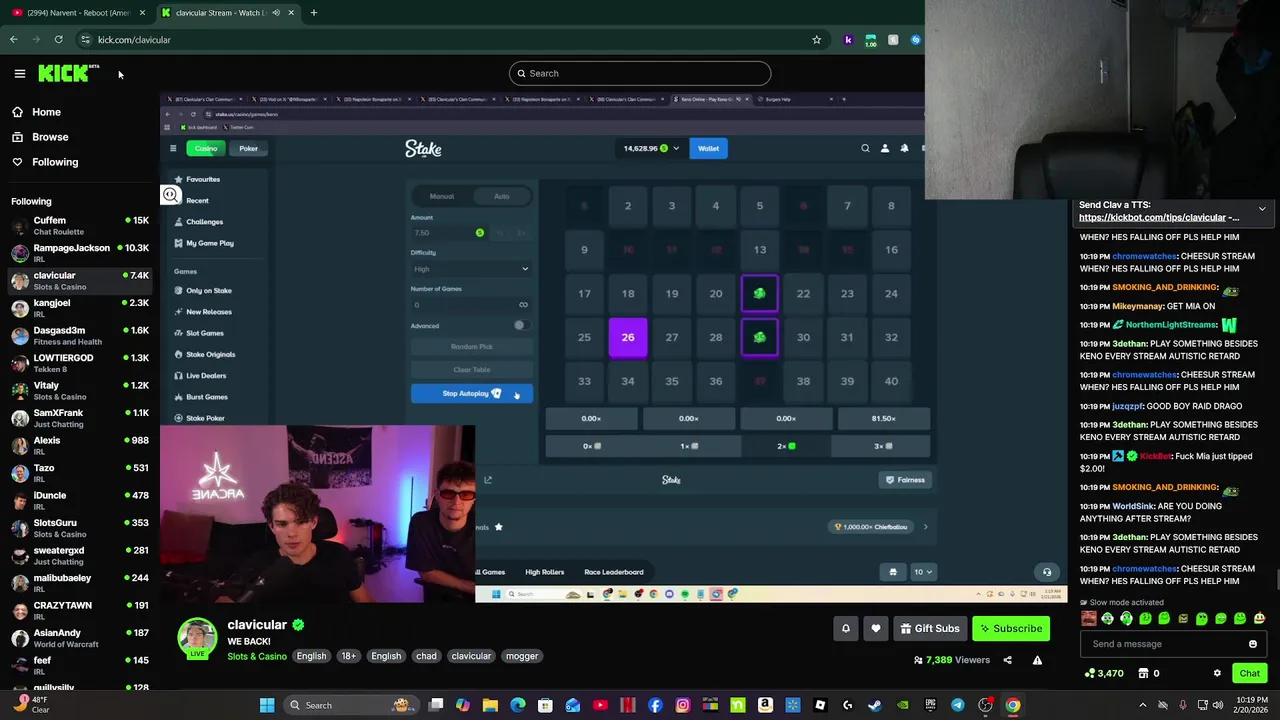Open the taskbar clock and date

(x=1251, y=705)
